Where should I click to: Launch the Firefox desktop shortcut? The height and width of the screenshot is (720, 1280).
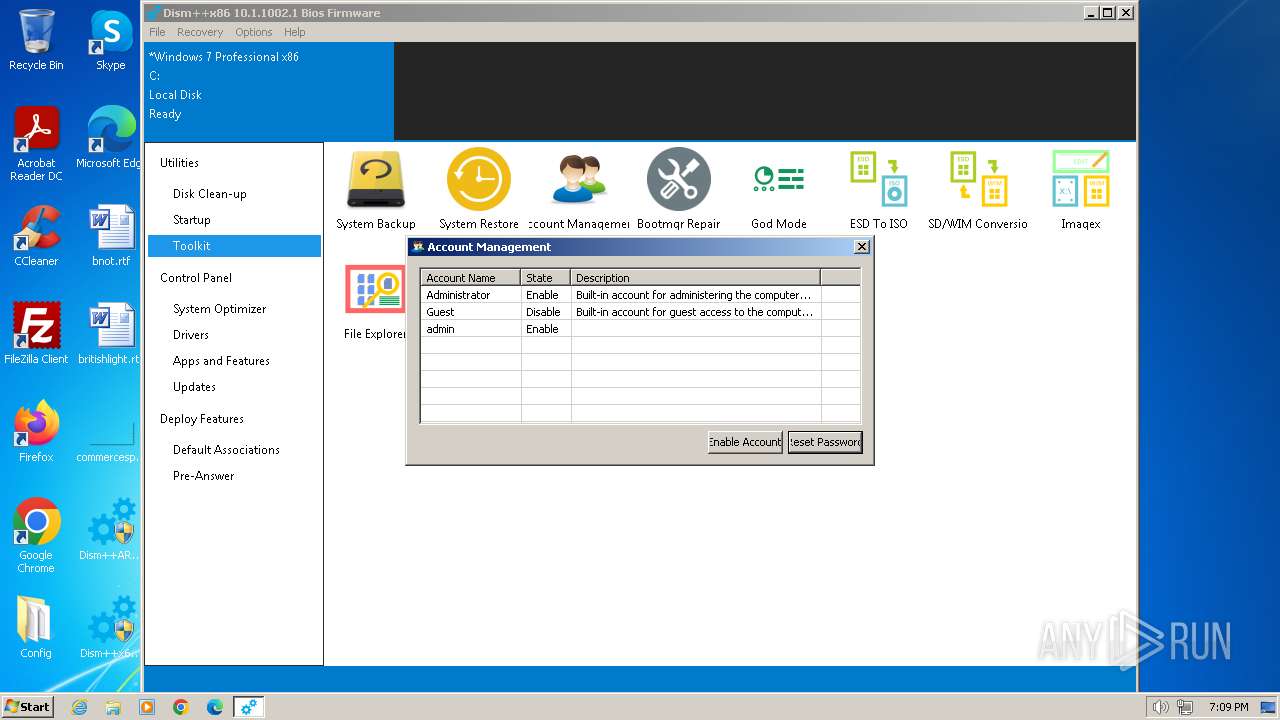[x=36, y=432]
